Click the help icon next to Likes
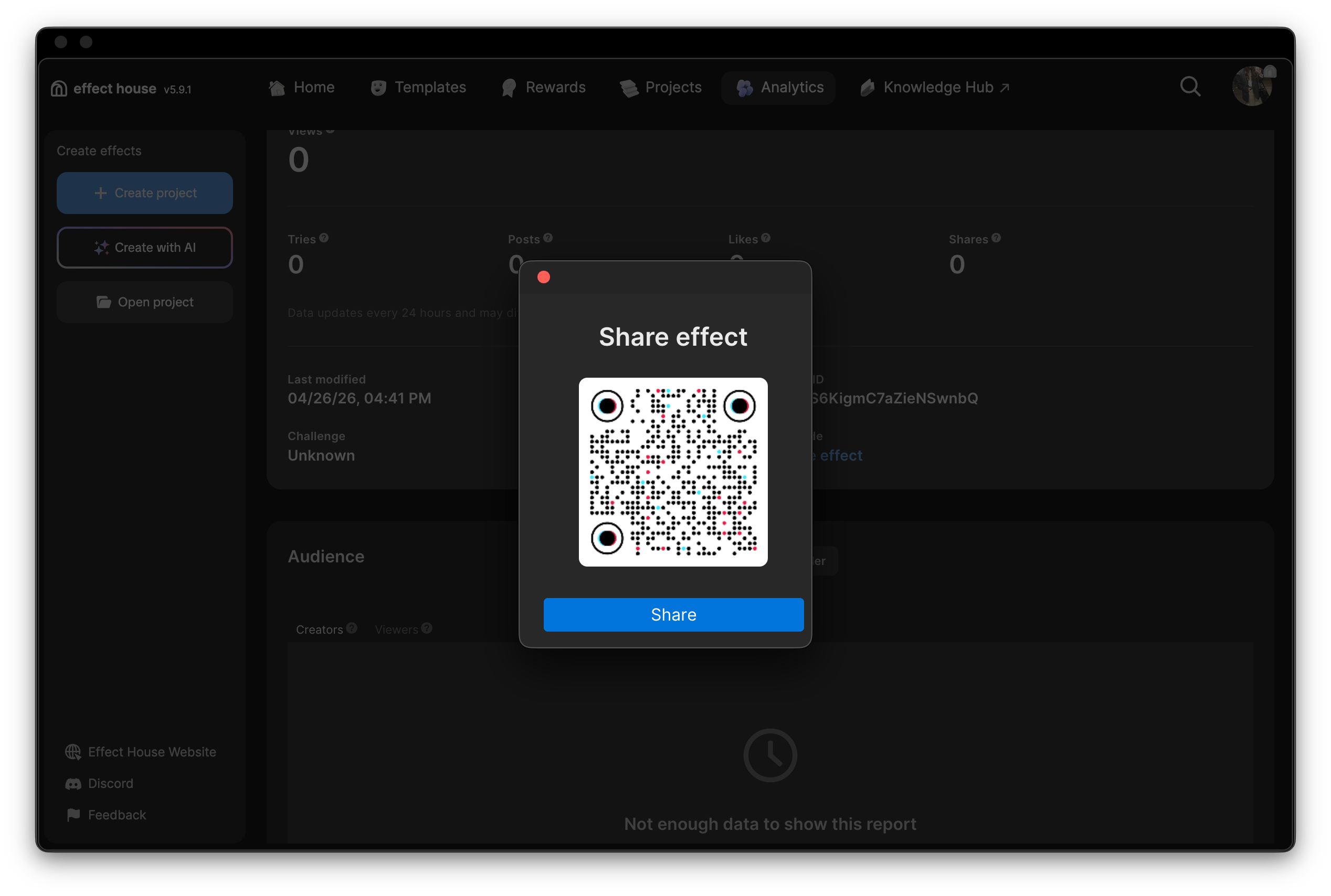This screenshot has height=896, width=1331. [766, 238]
